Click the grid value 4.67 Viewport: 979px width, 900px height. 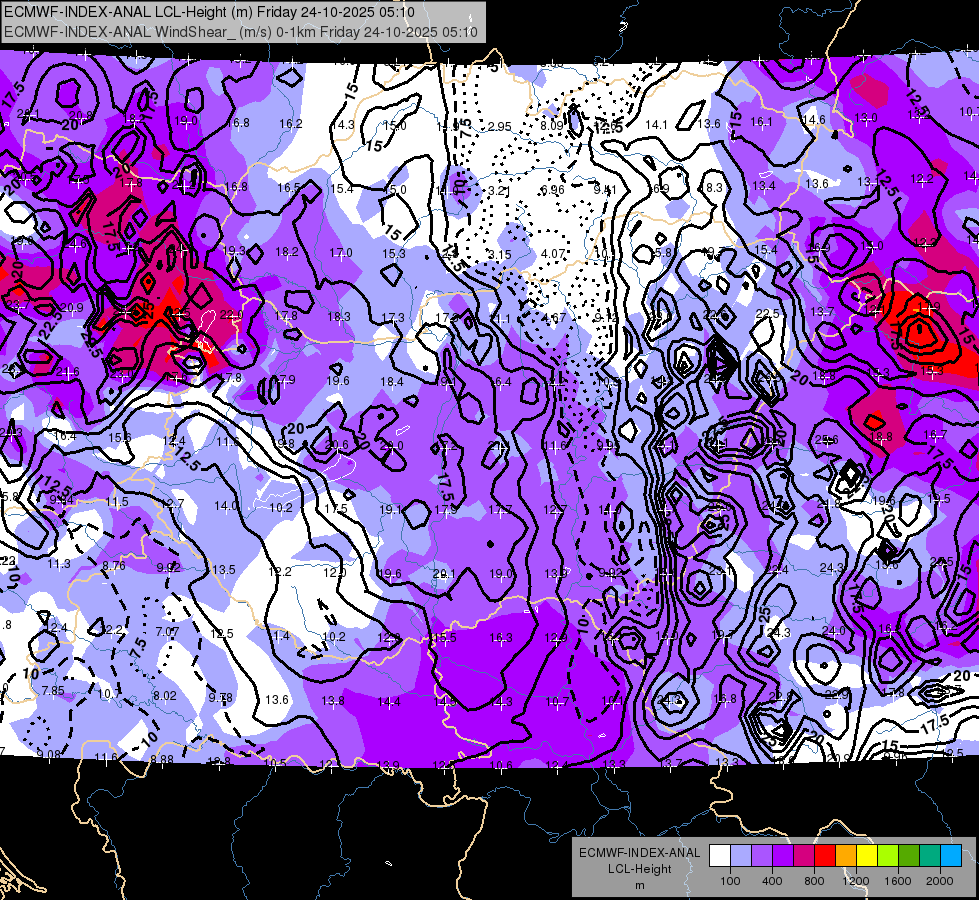[554, 317]
